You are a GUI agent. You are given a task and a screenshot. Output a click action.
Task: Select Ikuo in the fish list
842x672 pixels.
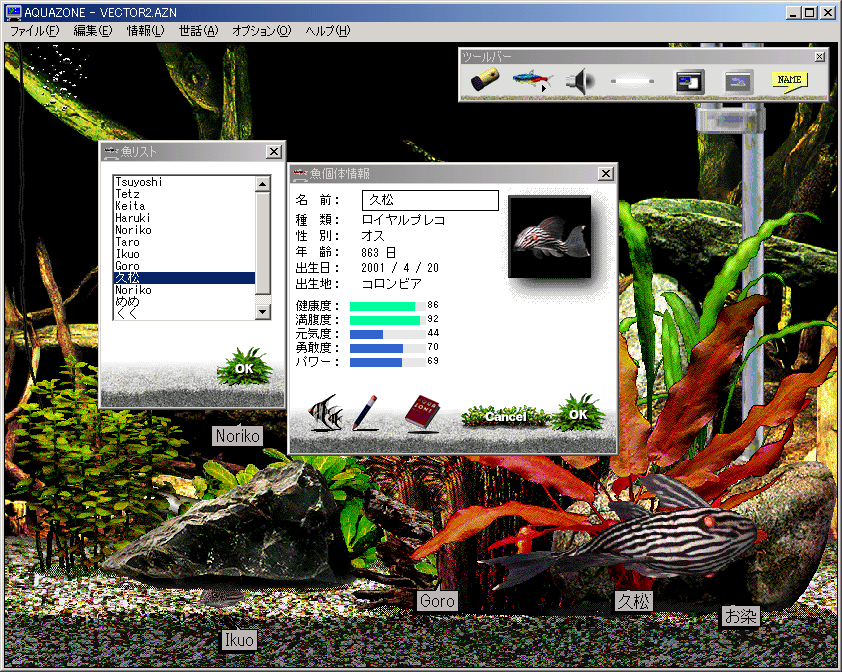pos(184,254)
